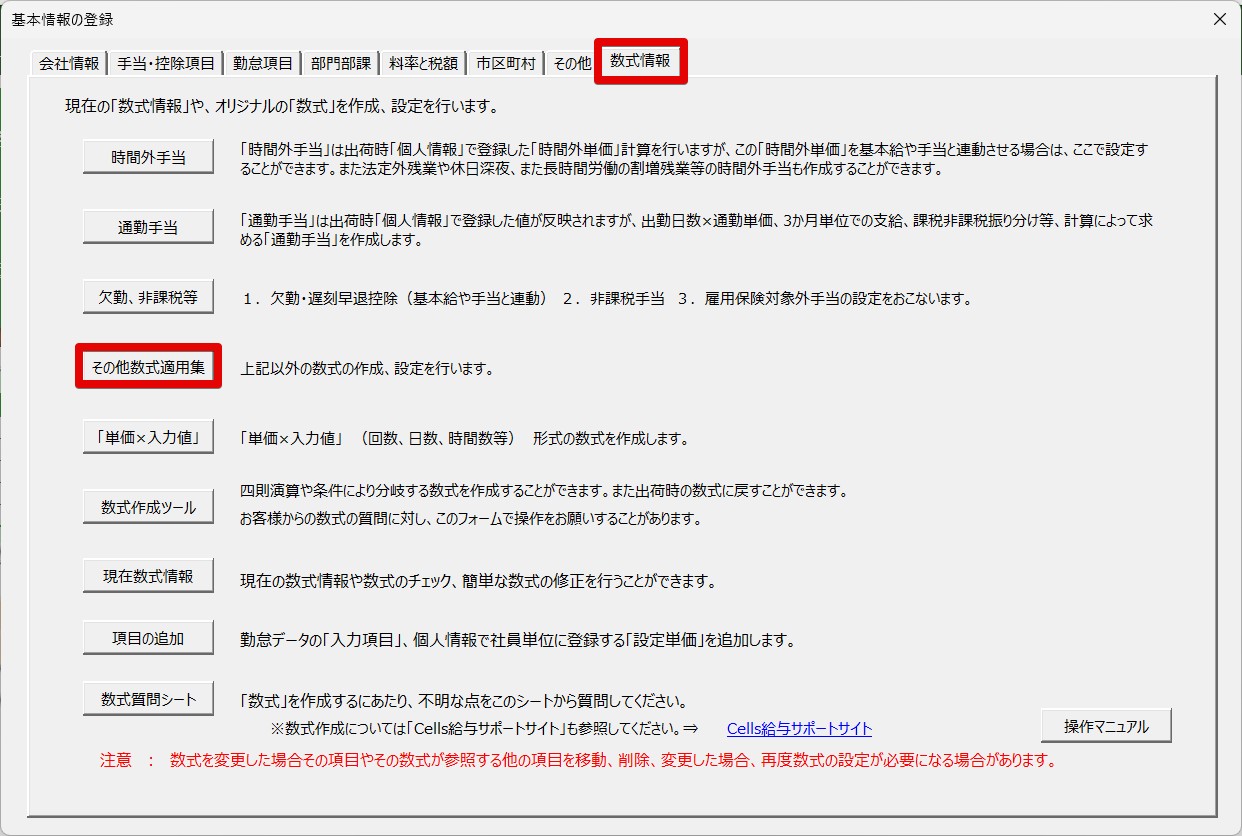Click the description mentioning 回数、日数、時間数等

click(465, 438)
